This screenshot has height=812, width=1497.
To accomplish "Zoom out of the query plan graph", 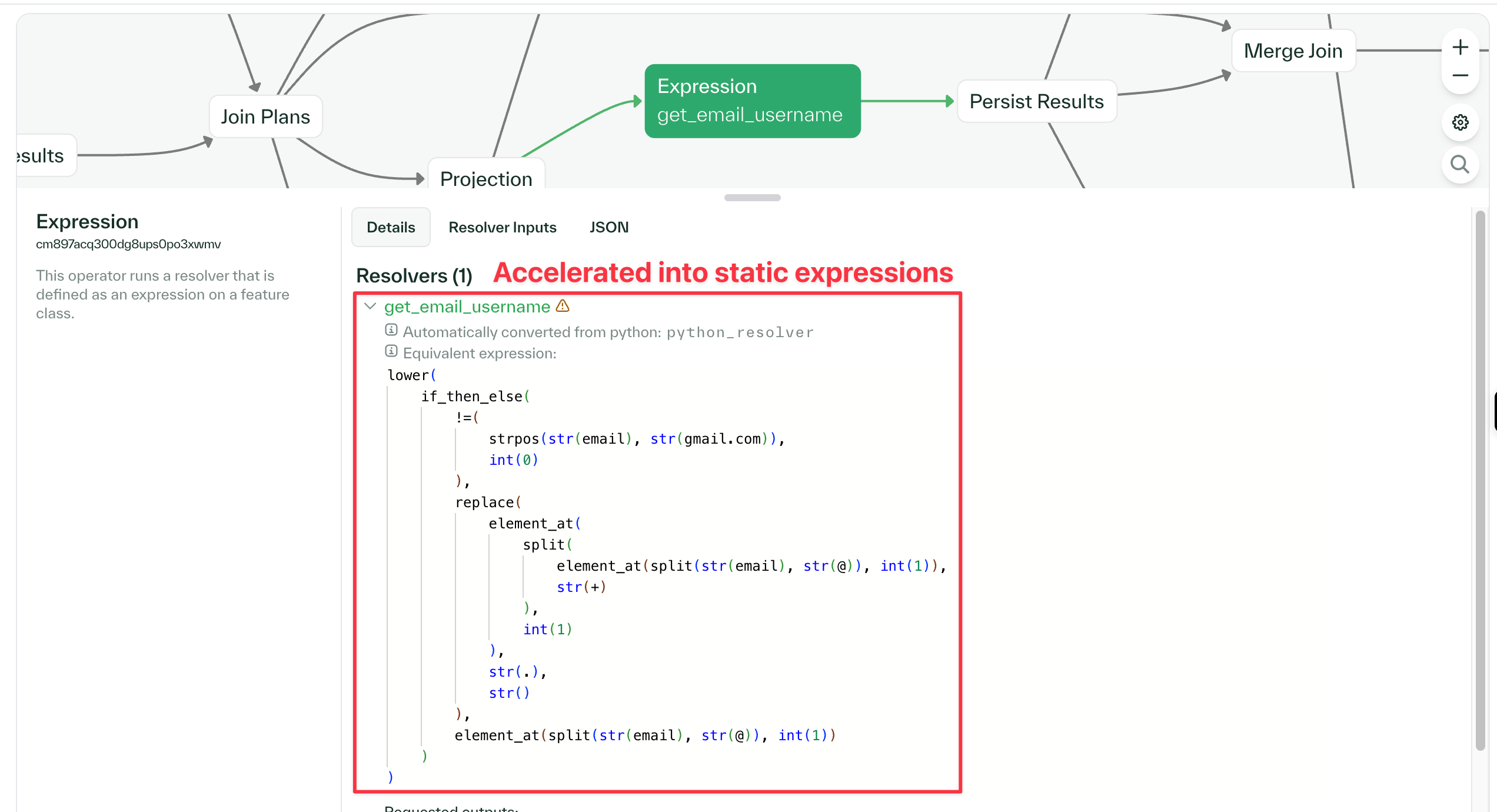I will point(1460,76).
